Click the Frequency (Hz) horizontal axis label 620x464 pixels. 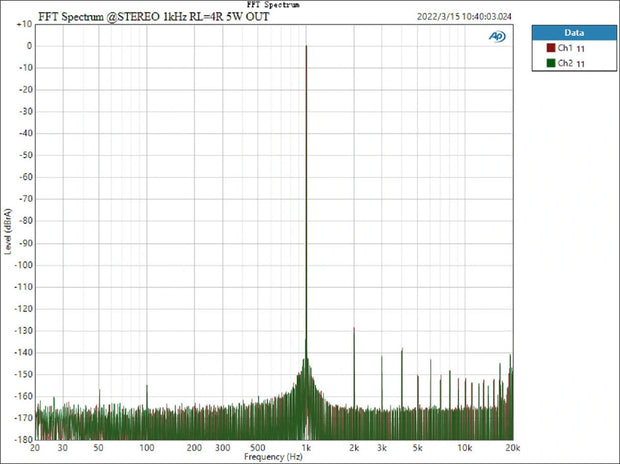[272, 457]
